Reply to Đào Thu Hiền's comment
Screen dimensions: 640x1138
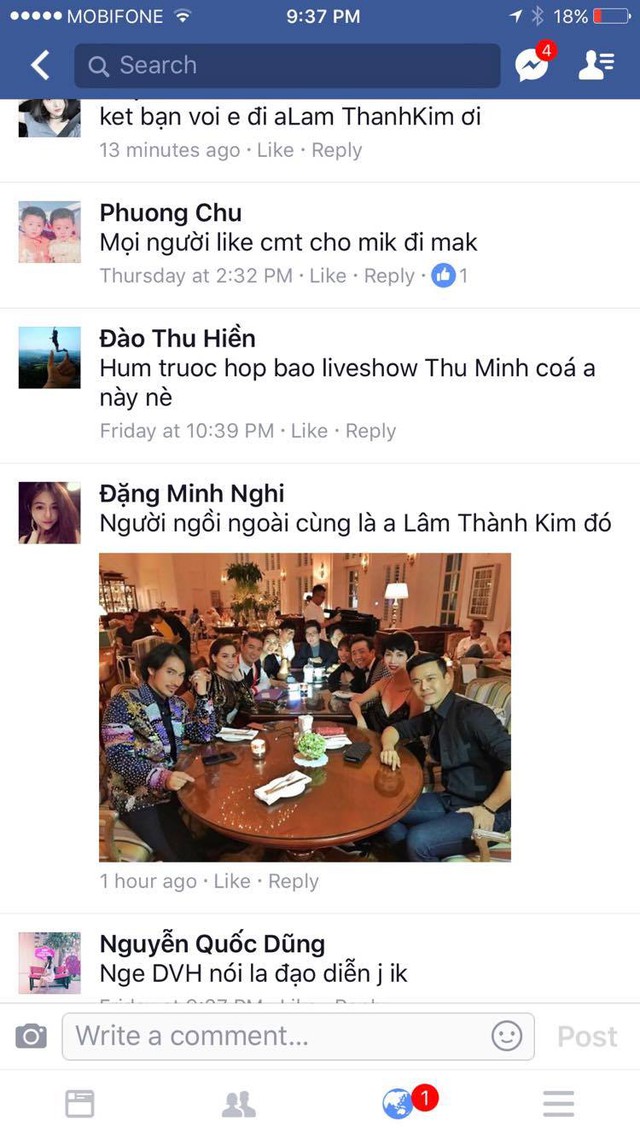(x=371, y=431)
